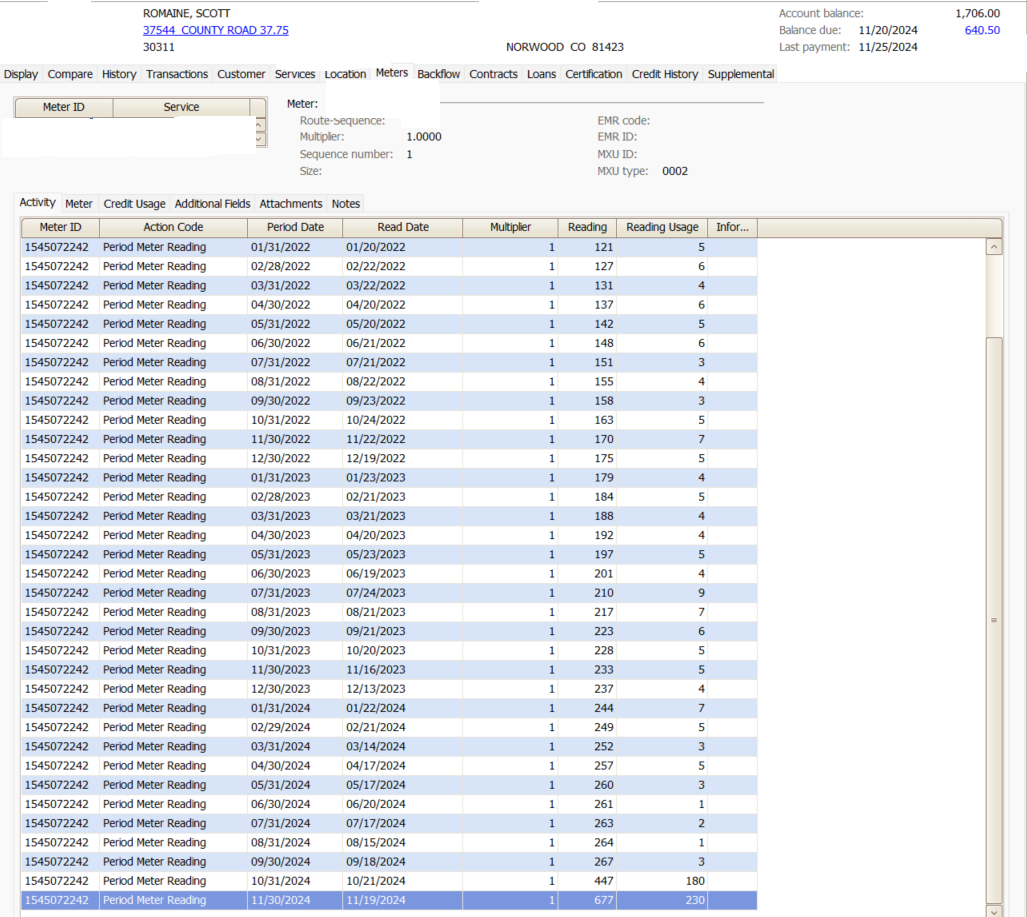
Task: Select the row with read date 03/21/2023
Action: click(389, 516)
